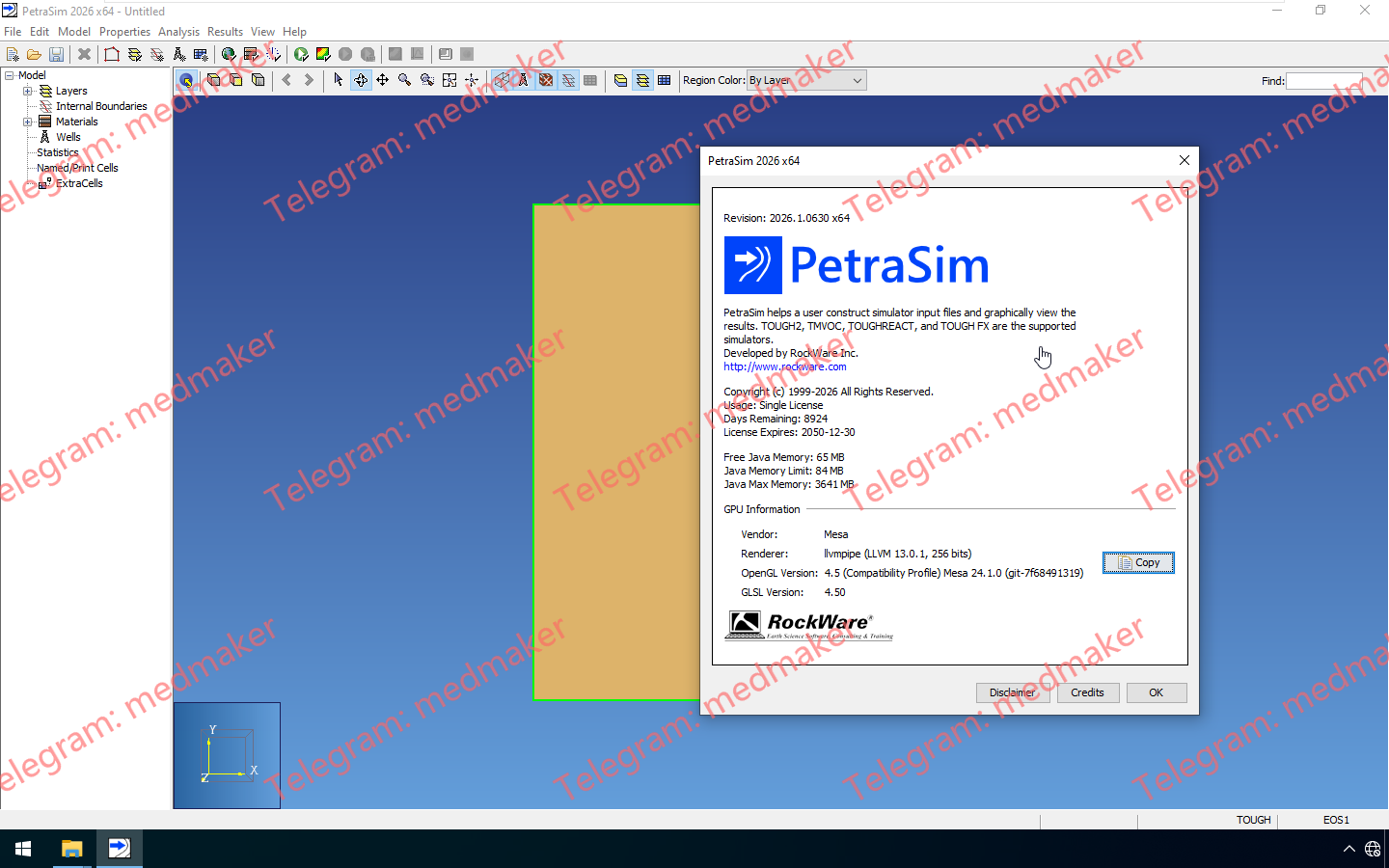Click the Credits button
Image resolution: width=1389 pixels, height=868 pixels.
(1087, 692)
